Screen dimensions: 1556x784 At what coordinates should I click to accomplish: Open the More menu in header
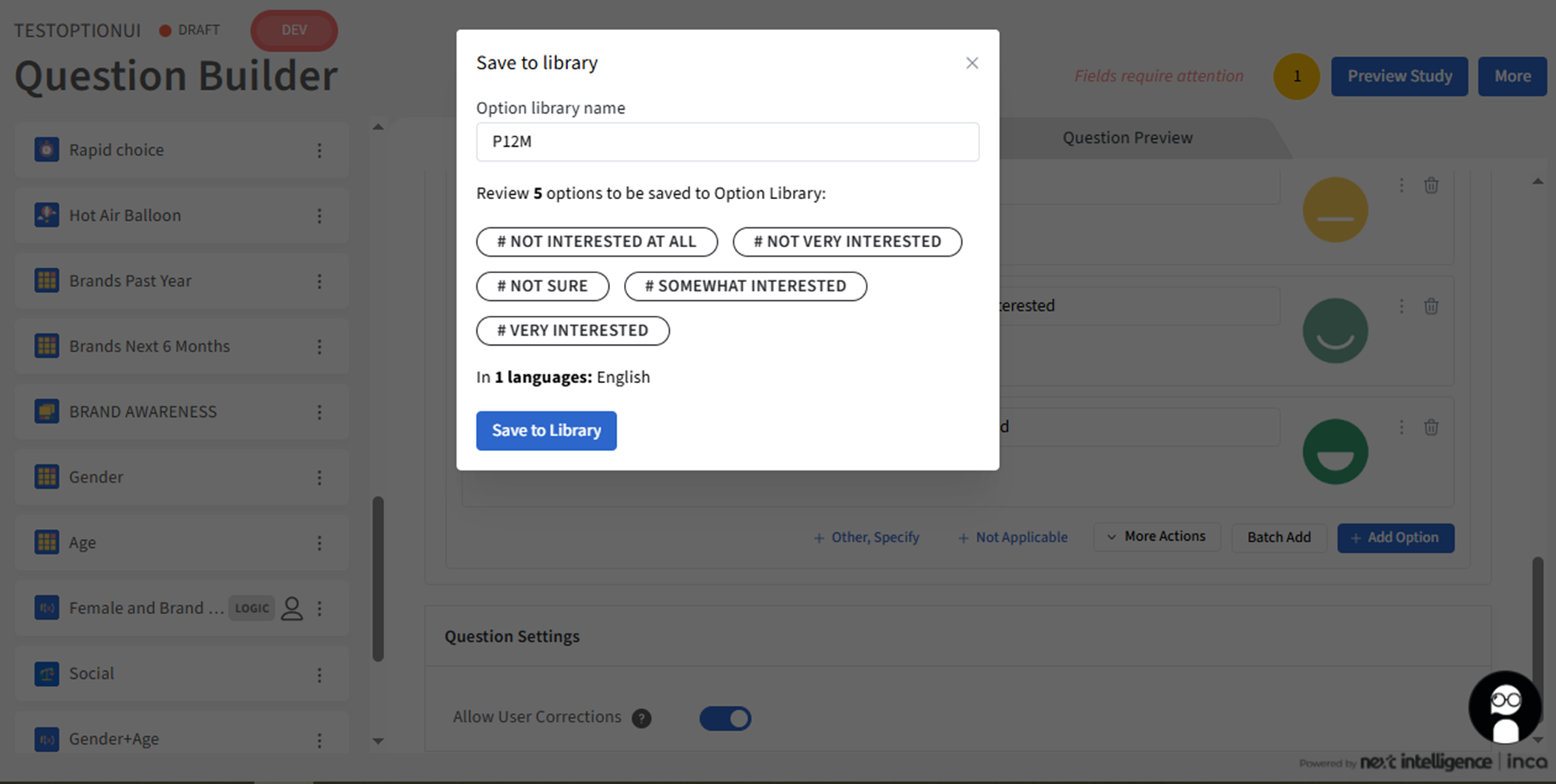1512,77
